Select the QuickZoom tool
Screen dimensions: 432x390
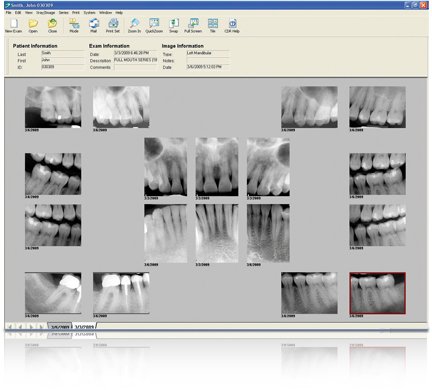pos(154,25)
